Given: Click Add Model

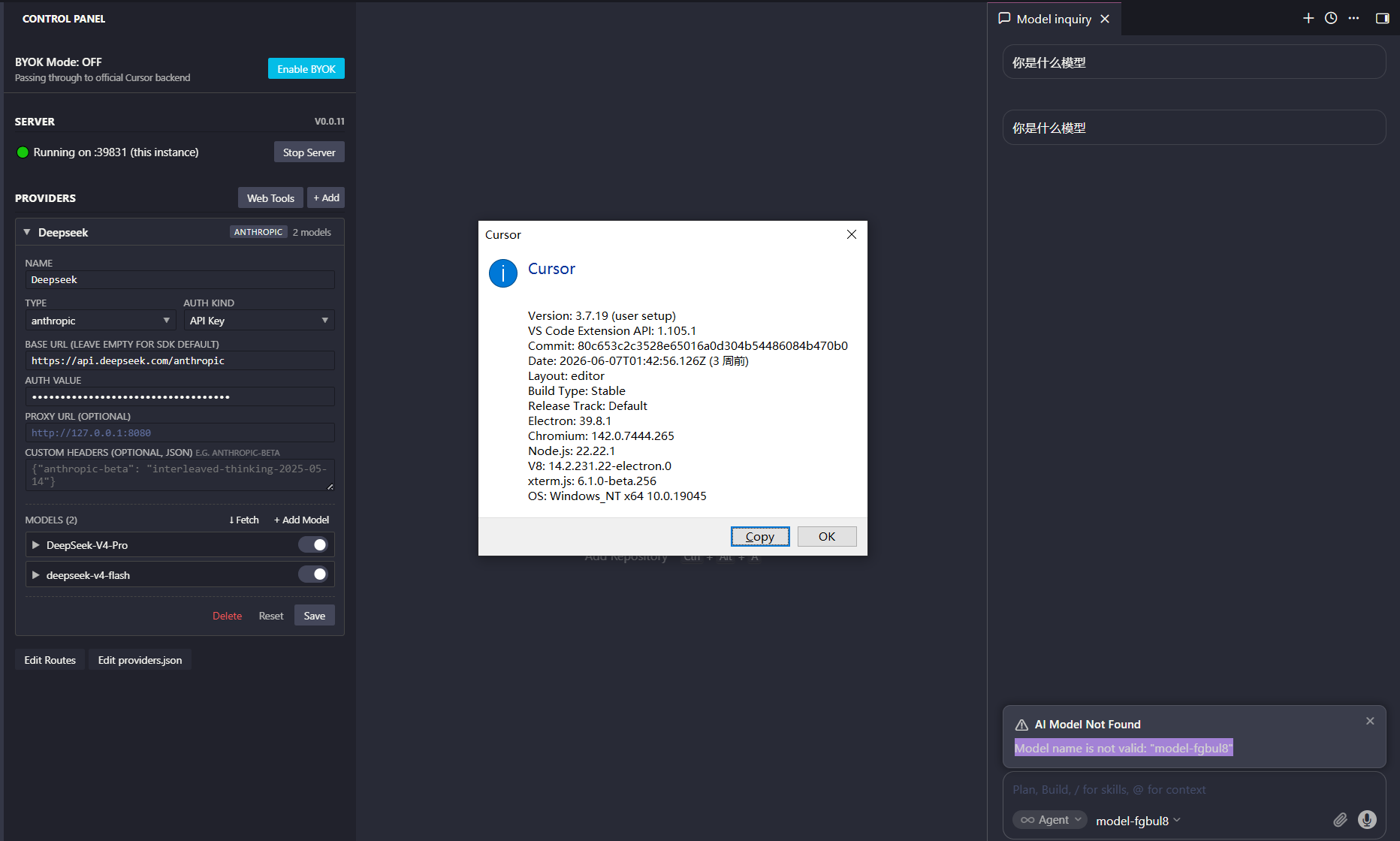Looking at the screenshot, I should pyautogui.click(x=302, y=520).
